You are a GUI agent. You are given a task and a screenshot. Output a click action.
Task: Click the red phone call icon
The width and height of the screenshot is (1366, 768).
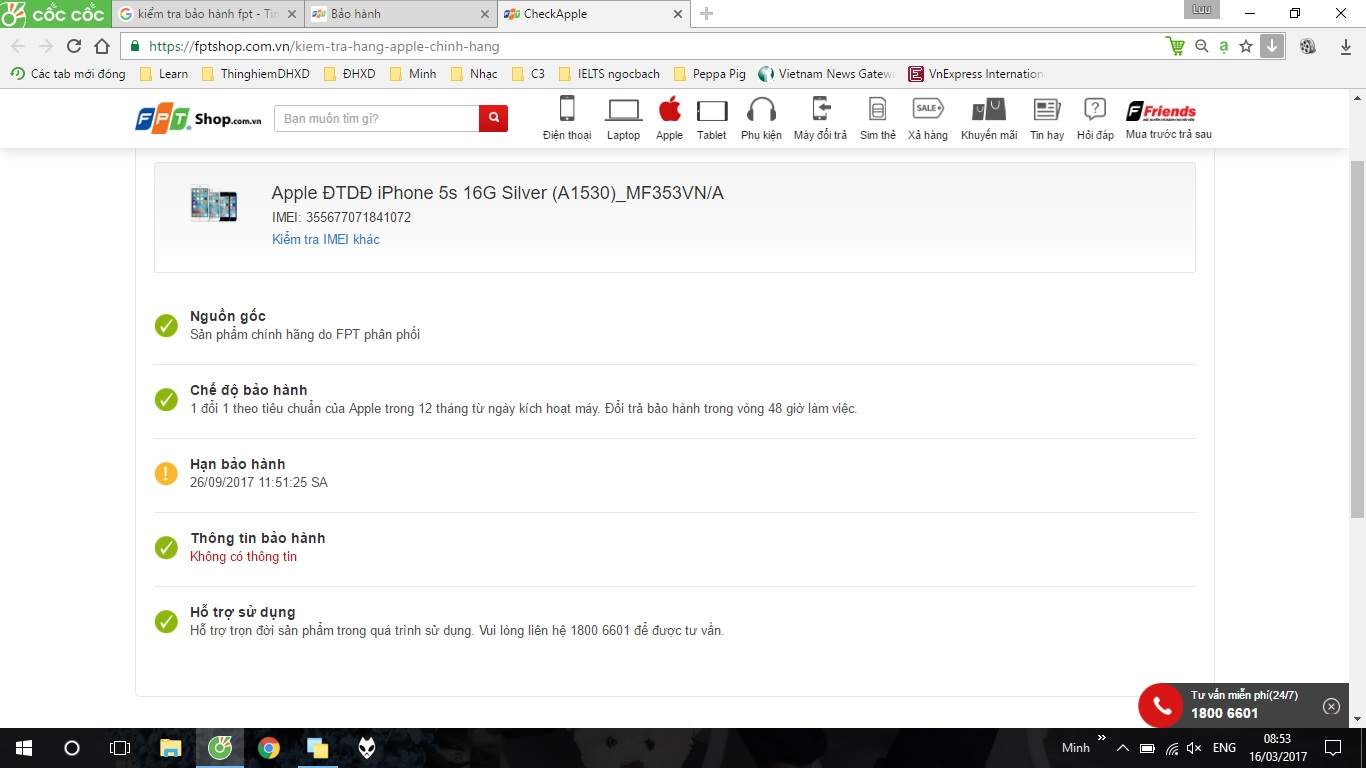(1161, 706)
